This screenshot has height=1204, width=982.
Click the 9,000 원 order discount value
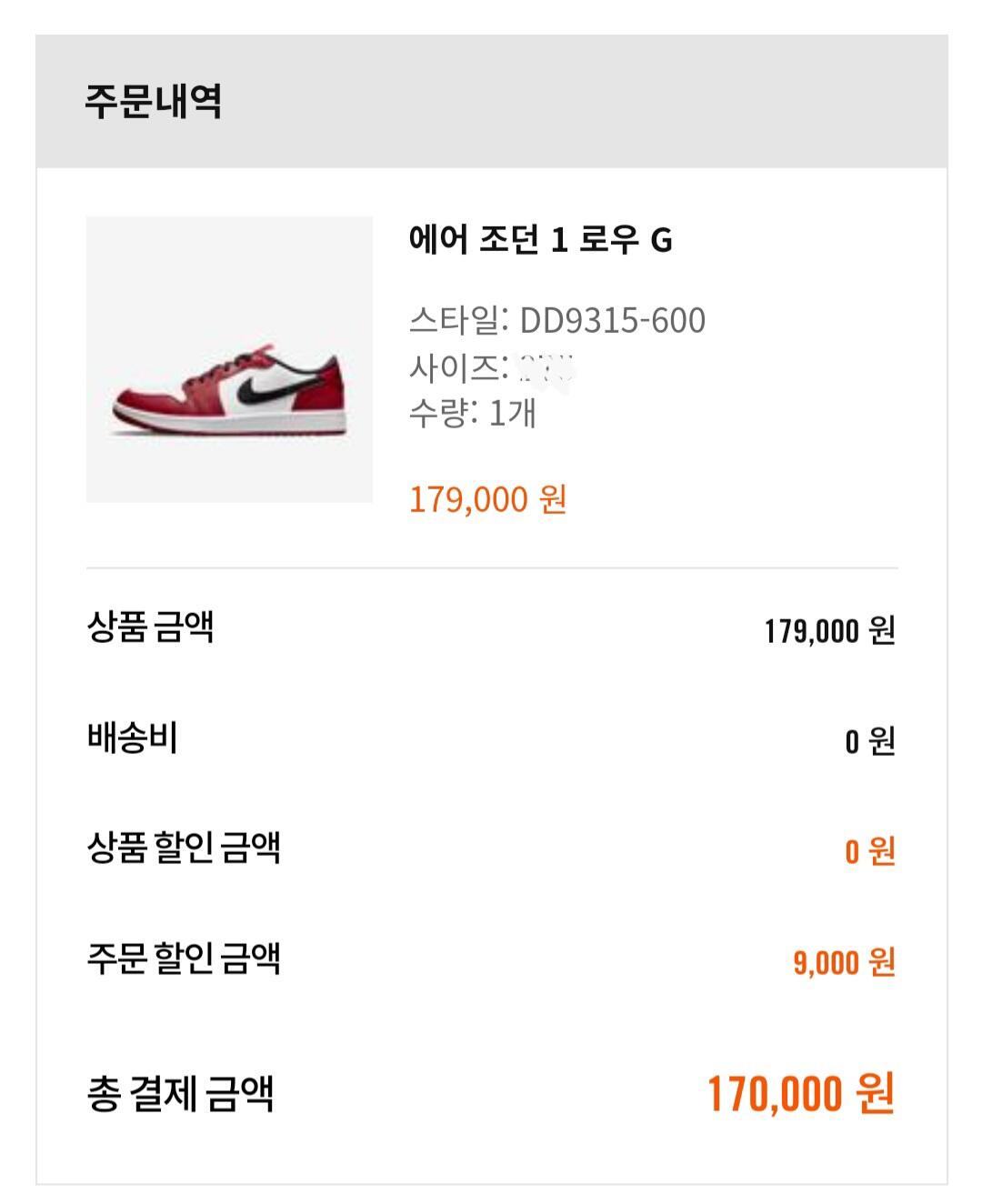[x=844, y=962]
